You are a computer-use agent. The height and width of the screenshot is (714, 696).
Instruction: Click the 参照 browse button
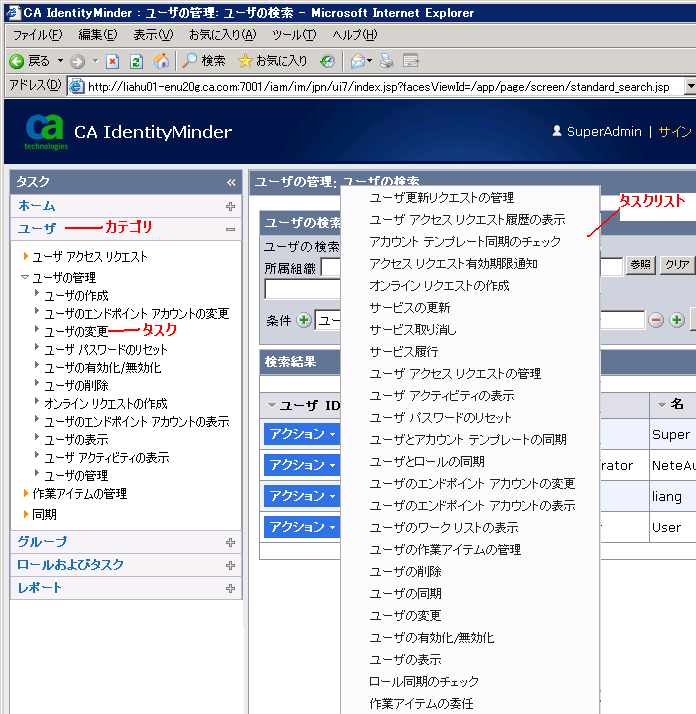click(640, 265)
